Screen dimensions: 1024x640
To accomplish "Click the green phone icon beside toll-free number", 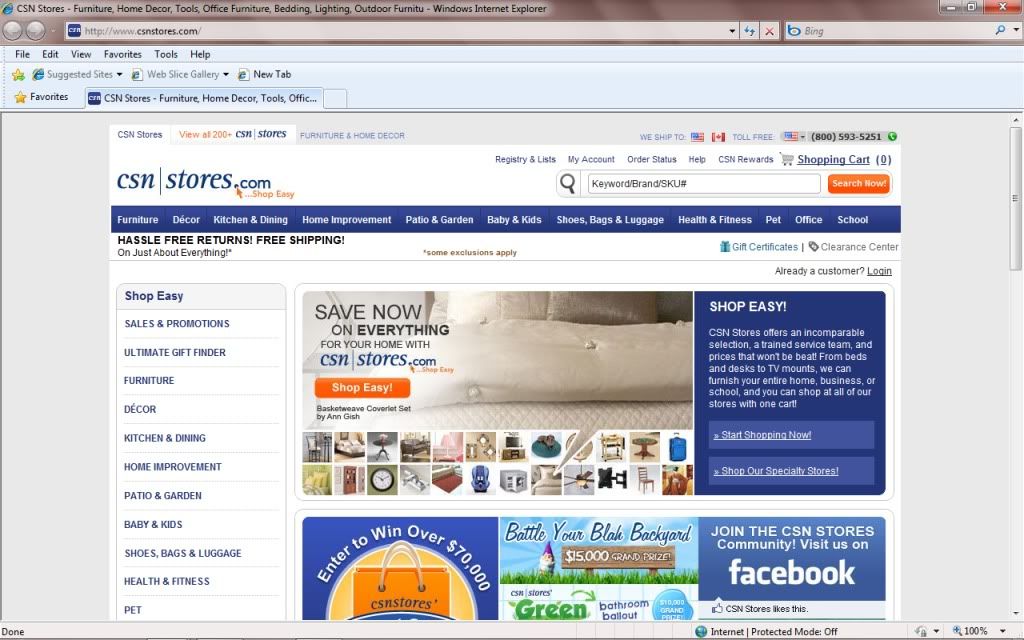I will [x=892, y=136].
